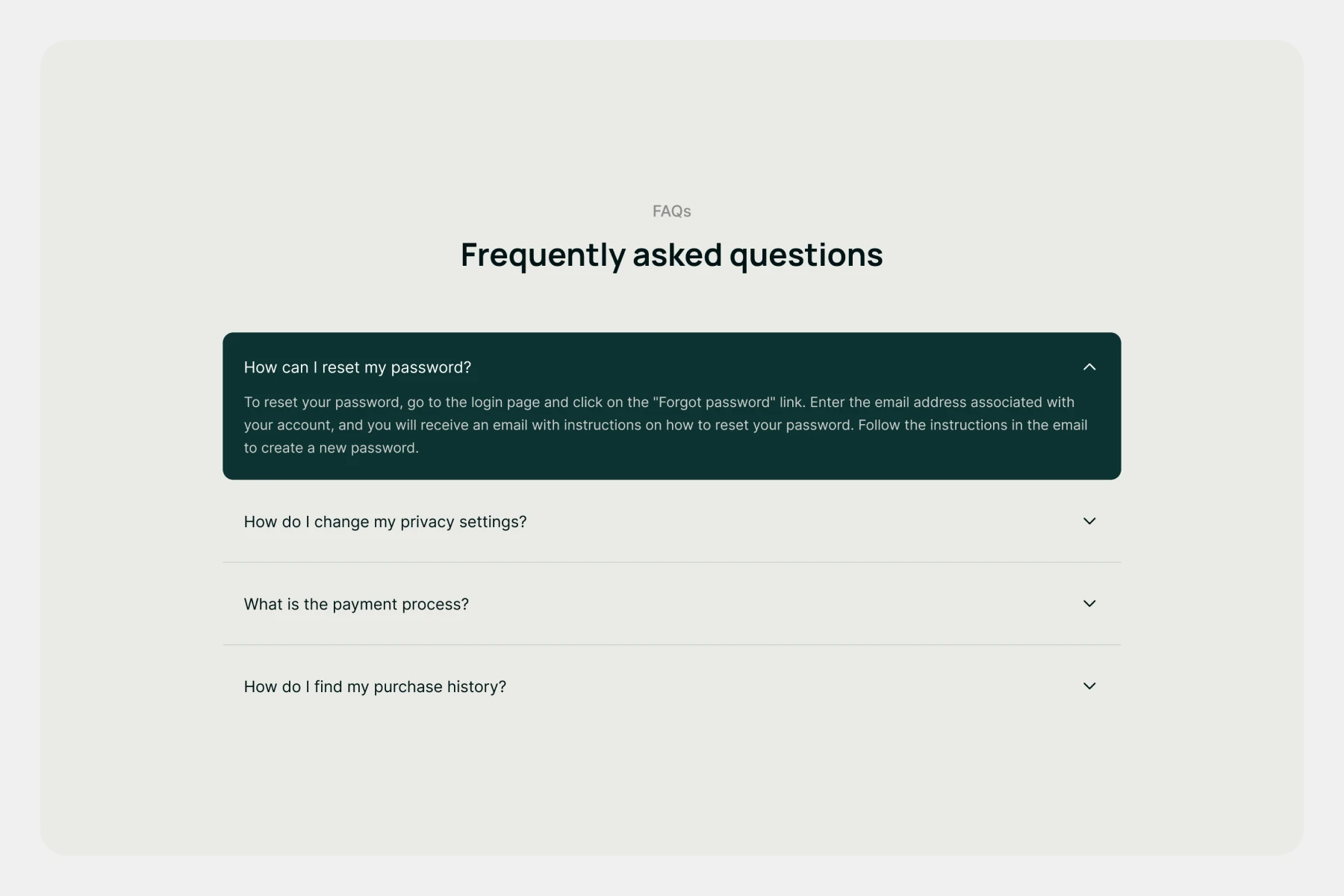Screen dimensions: 1344x896
Task: Click chevron-down icon beside payment process question
Action: 1089,603
